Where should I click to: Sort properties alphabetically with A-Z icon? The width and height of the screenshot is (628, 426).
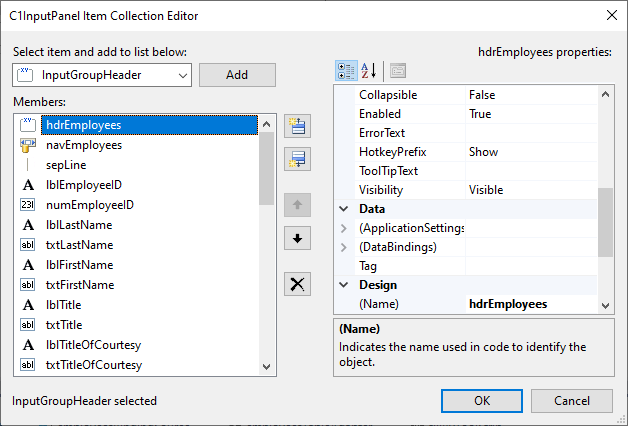368,70
